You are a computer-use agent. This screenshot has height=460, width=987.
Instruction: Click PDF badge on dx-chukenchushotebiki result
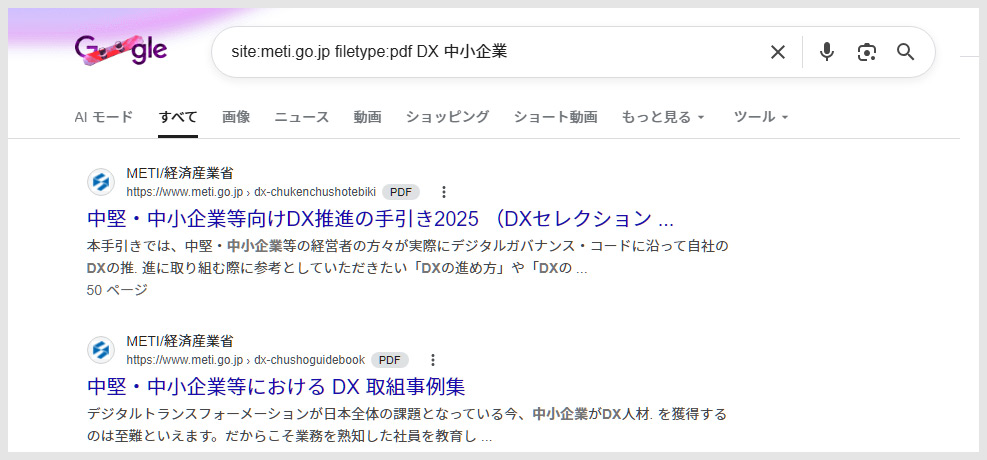point(400,192)
